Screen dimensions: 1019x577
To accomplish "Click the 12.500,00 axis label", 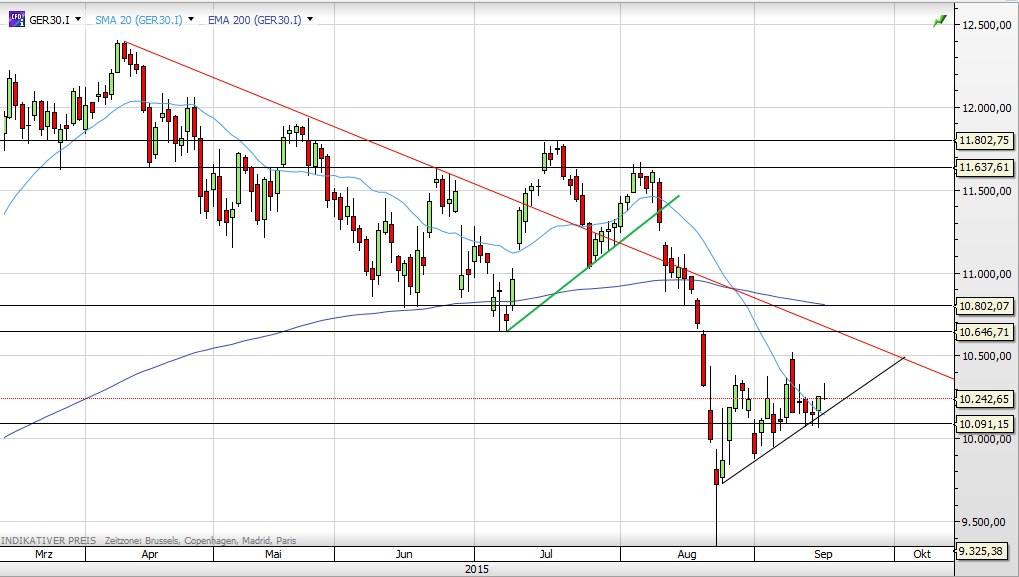I will point(987,25).
